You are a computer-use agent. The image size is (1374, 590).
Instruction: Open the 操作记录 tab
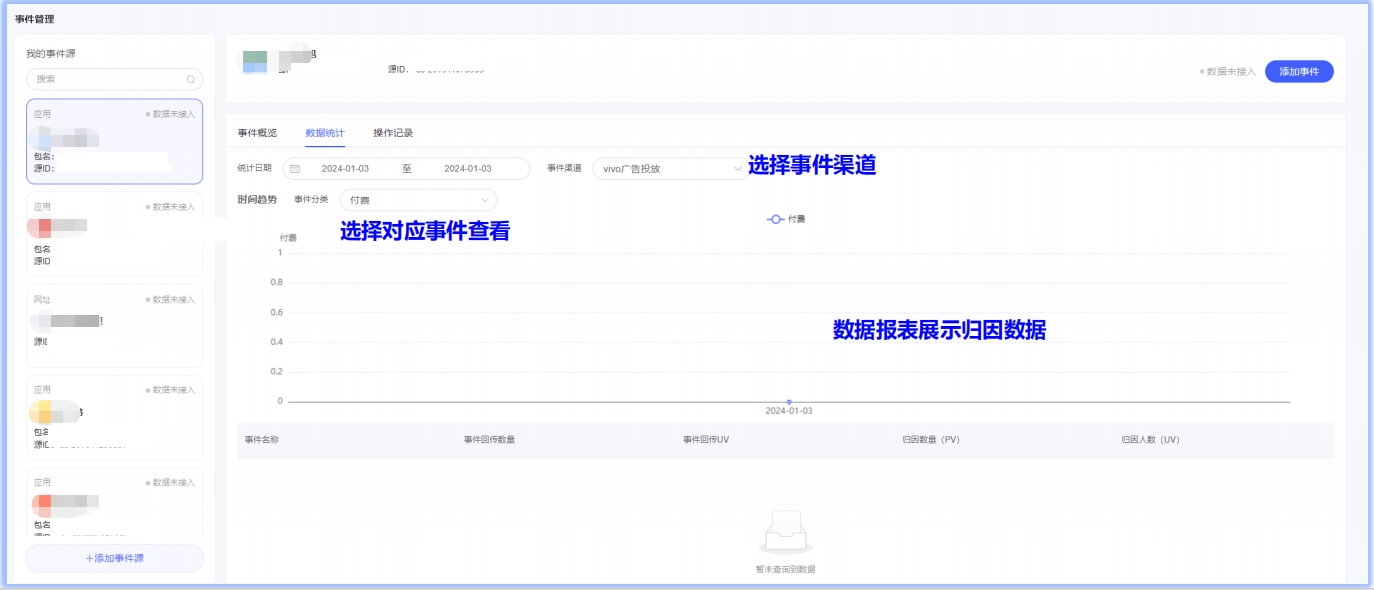[393, 133]
